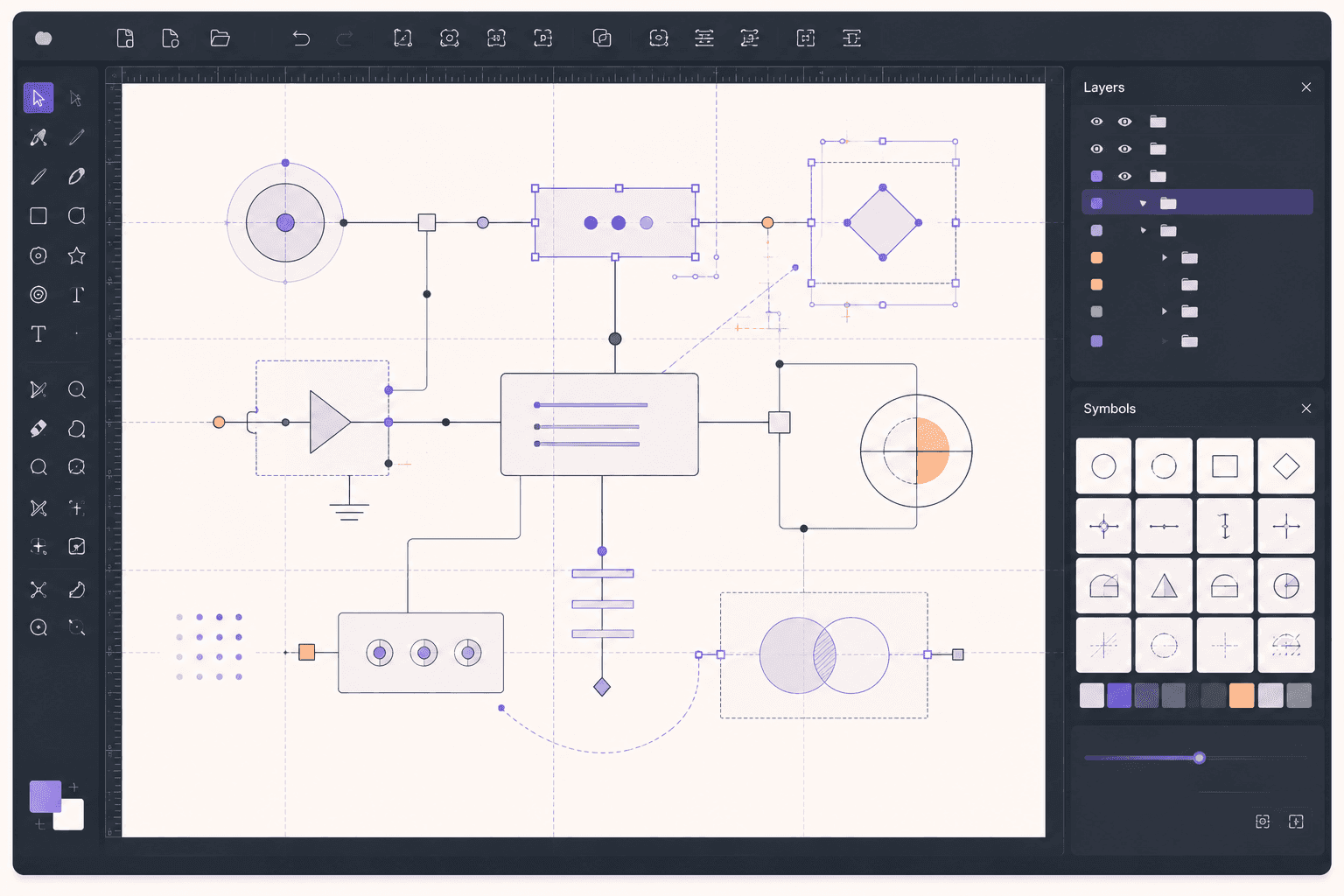
Task: Click the document with gear badge icon
Action: [171, 38]
